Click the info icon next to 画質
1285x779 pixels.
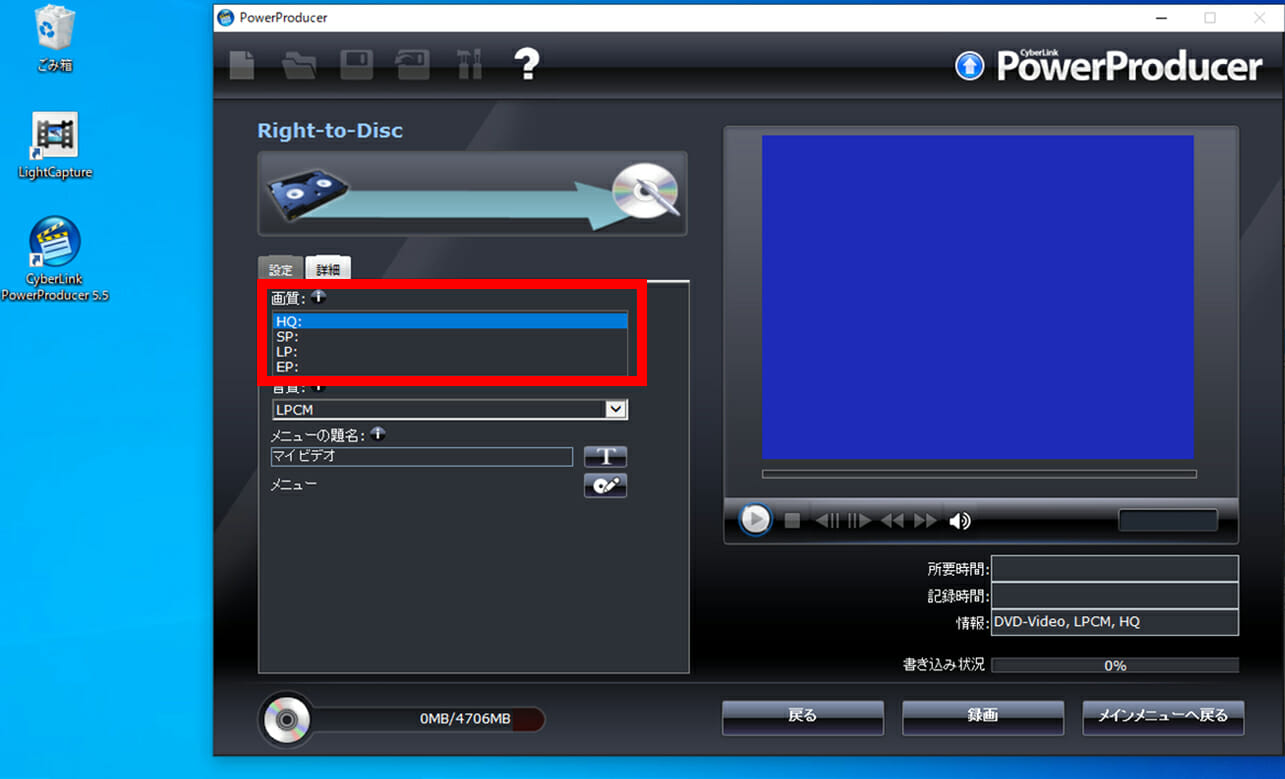[x=318, y=297]
